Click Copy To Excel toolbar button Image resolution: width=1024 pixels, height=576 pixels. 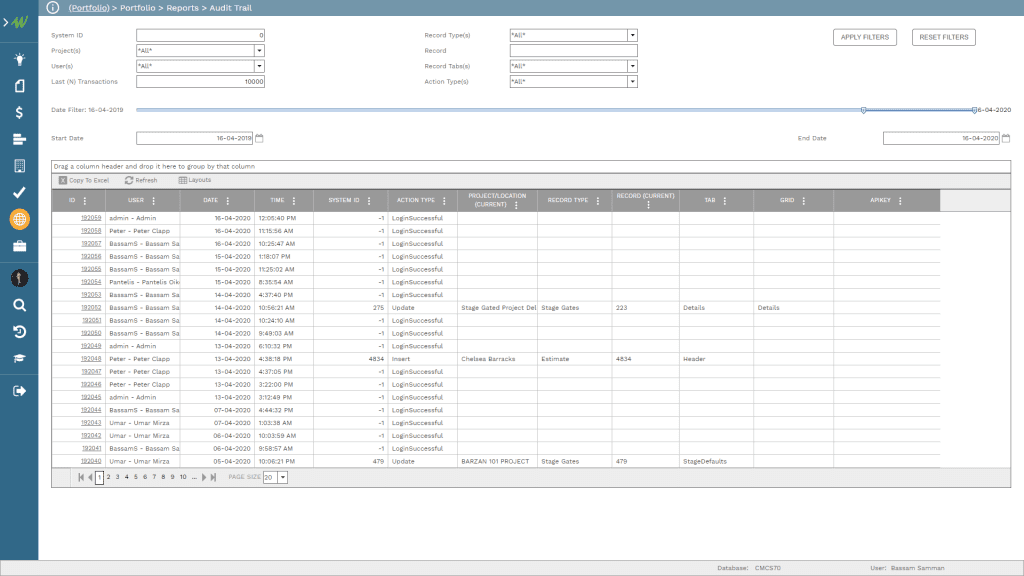pos(84,180)
